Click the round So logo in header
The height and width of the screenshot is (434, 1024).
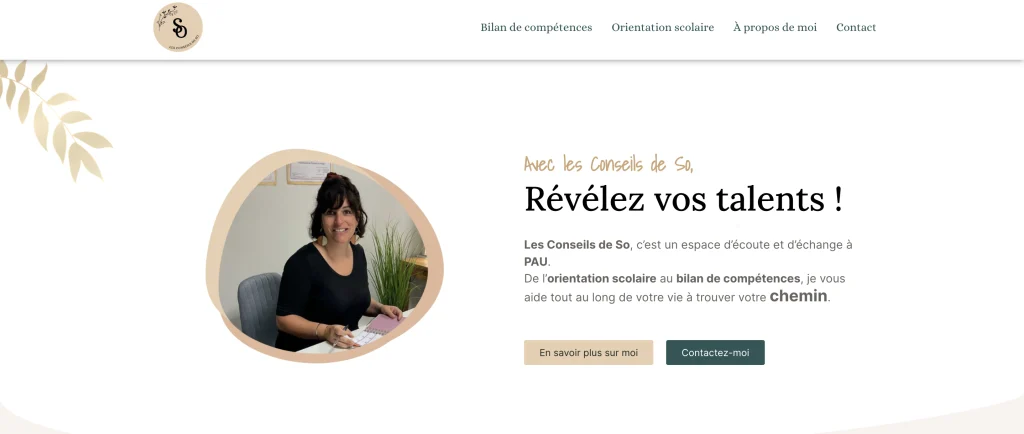click(178, 27)
